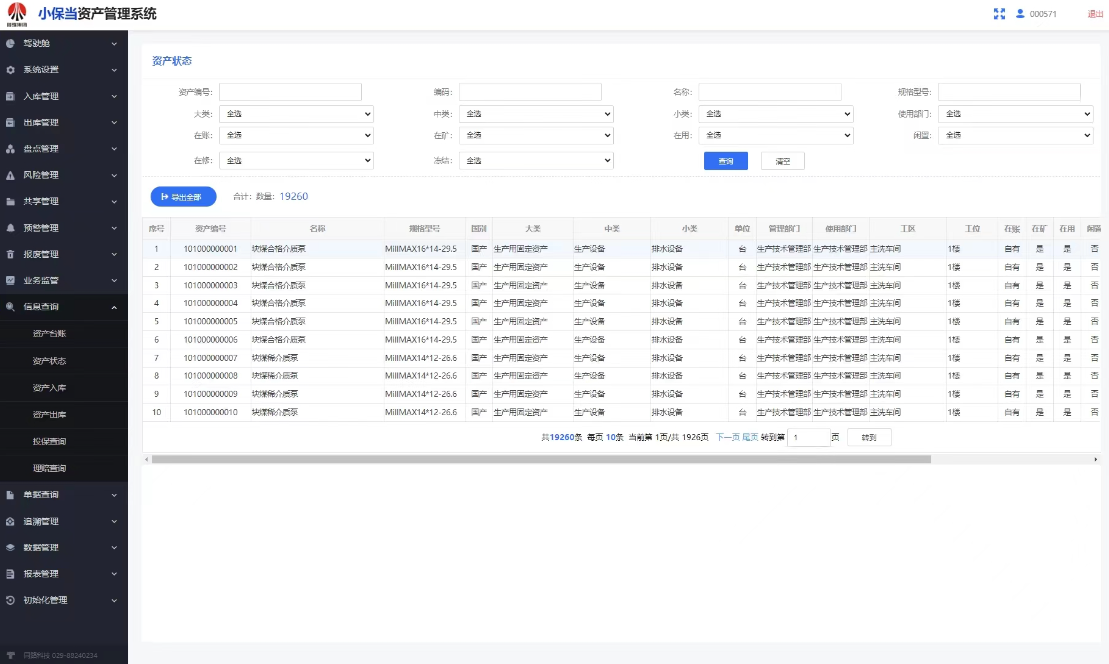Click the warning triangle icon for 风险管理

pos(10,175)
